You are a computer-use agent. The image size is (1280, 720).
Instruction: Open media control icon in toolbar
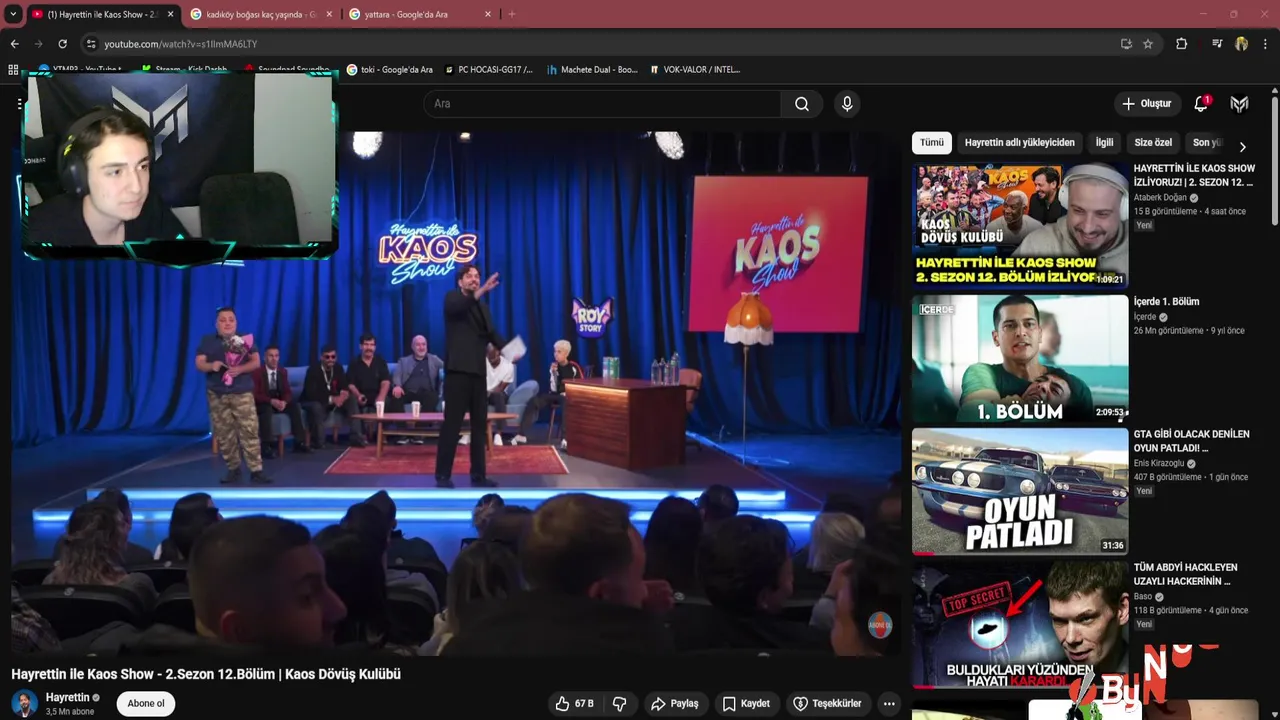coord(1217,44)
